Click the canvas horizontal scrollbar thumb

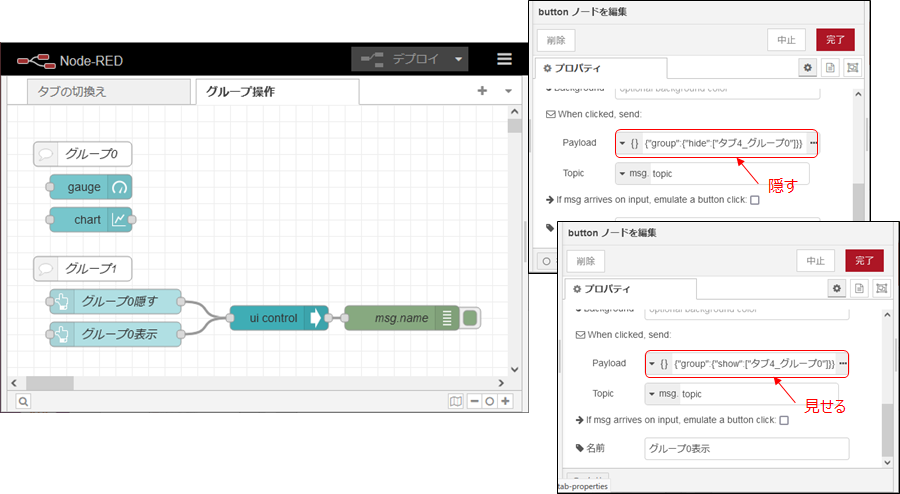50,382
